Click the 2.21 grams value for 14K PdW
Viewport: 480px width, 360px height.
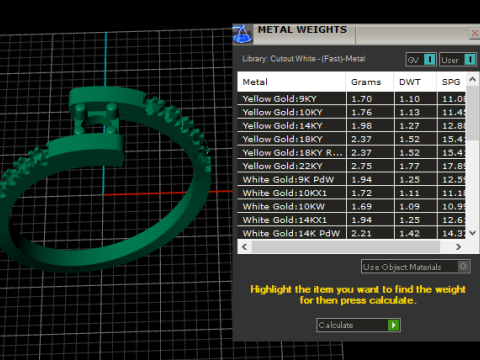coord(362,233)
